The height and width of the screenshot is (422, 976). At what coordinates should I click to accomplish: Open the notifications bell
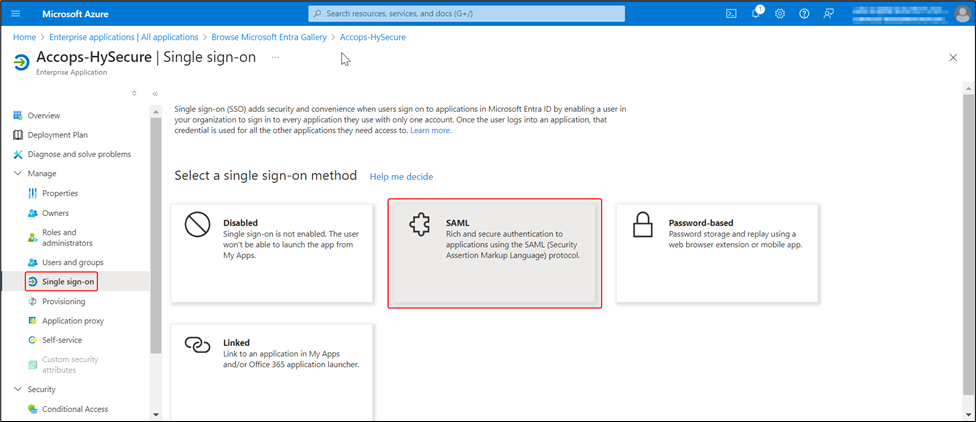pyautogui.click(x=756, y=14)
